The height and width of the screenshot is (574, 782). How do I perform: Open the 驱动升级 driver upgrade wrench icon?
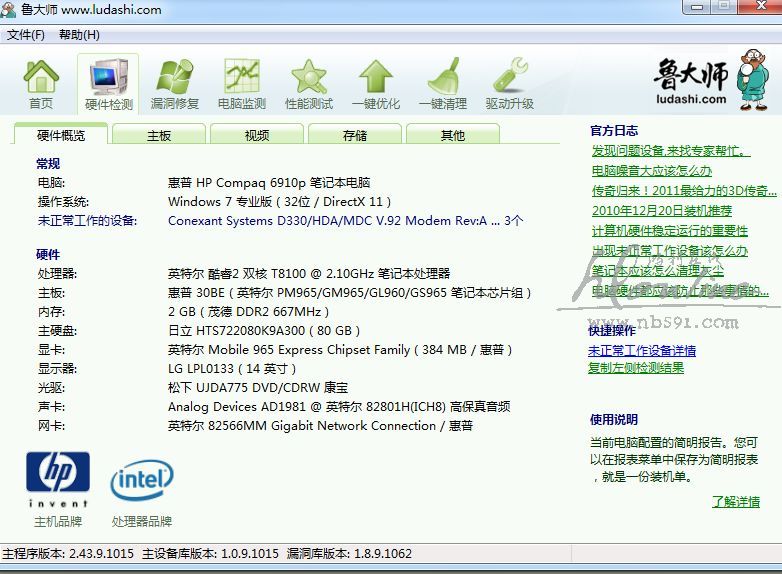(x=510, y=84)
